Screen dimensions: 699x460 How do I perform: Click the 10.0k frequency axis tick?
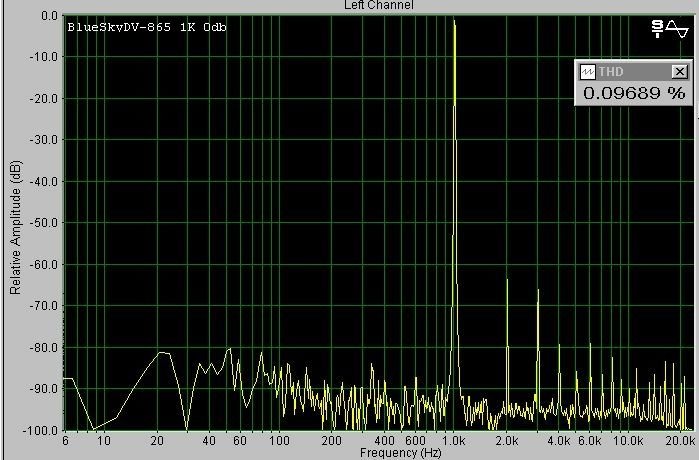628,441
